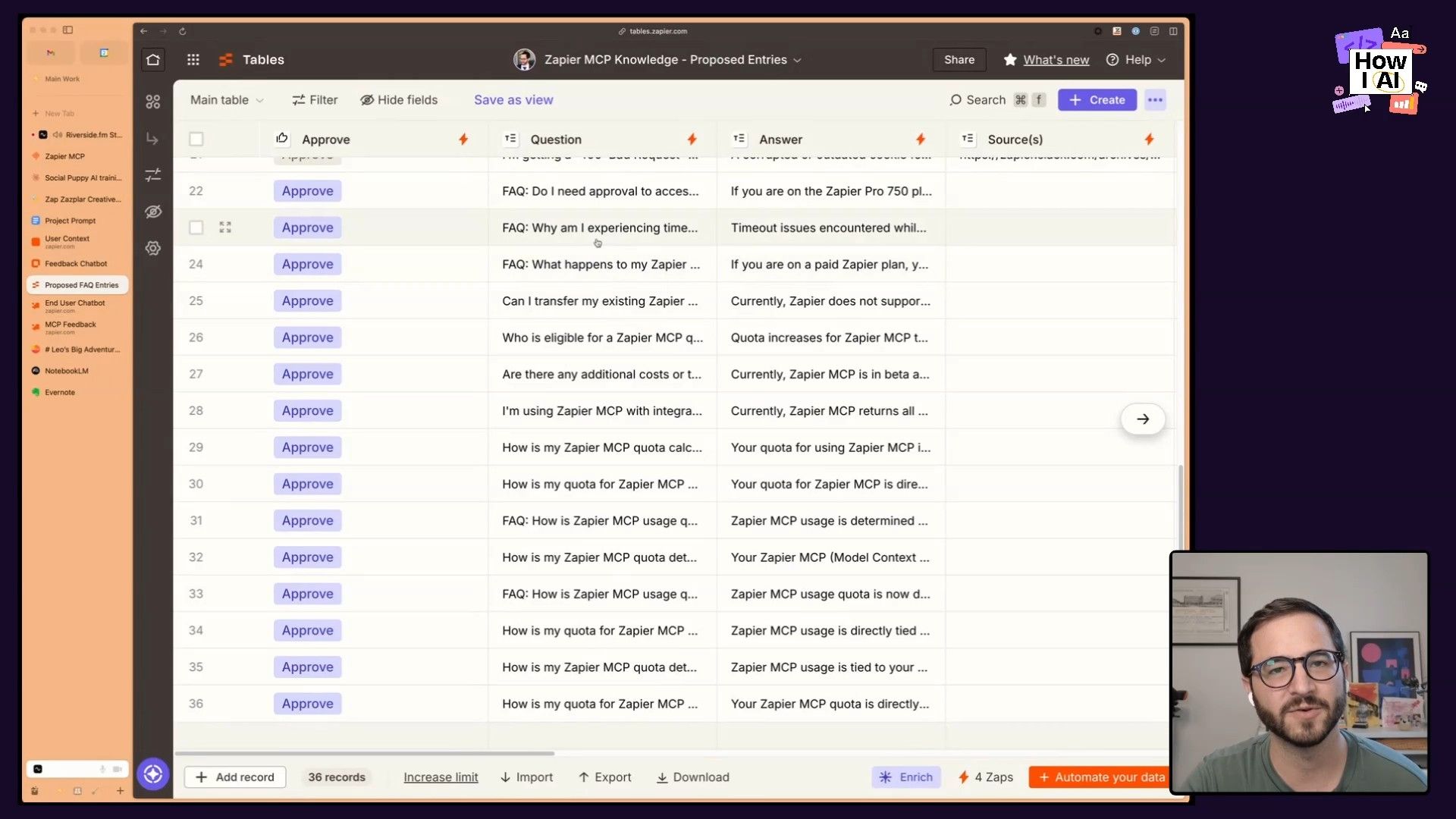Toggle Hide fields in toolbar
This screenshot has height=819, width=1456.
pyautogui.click(x=399, y=100)
